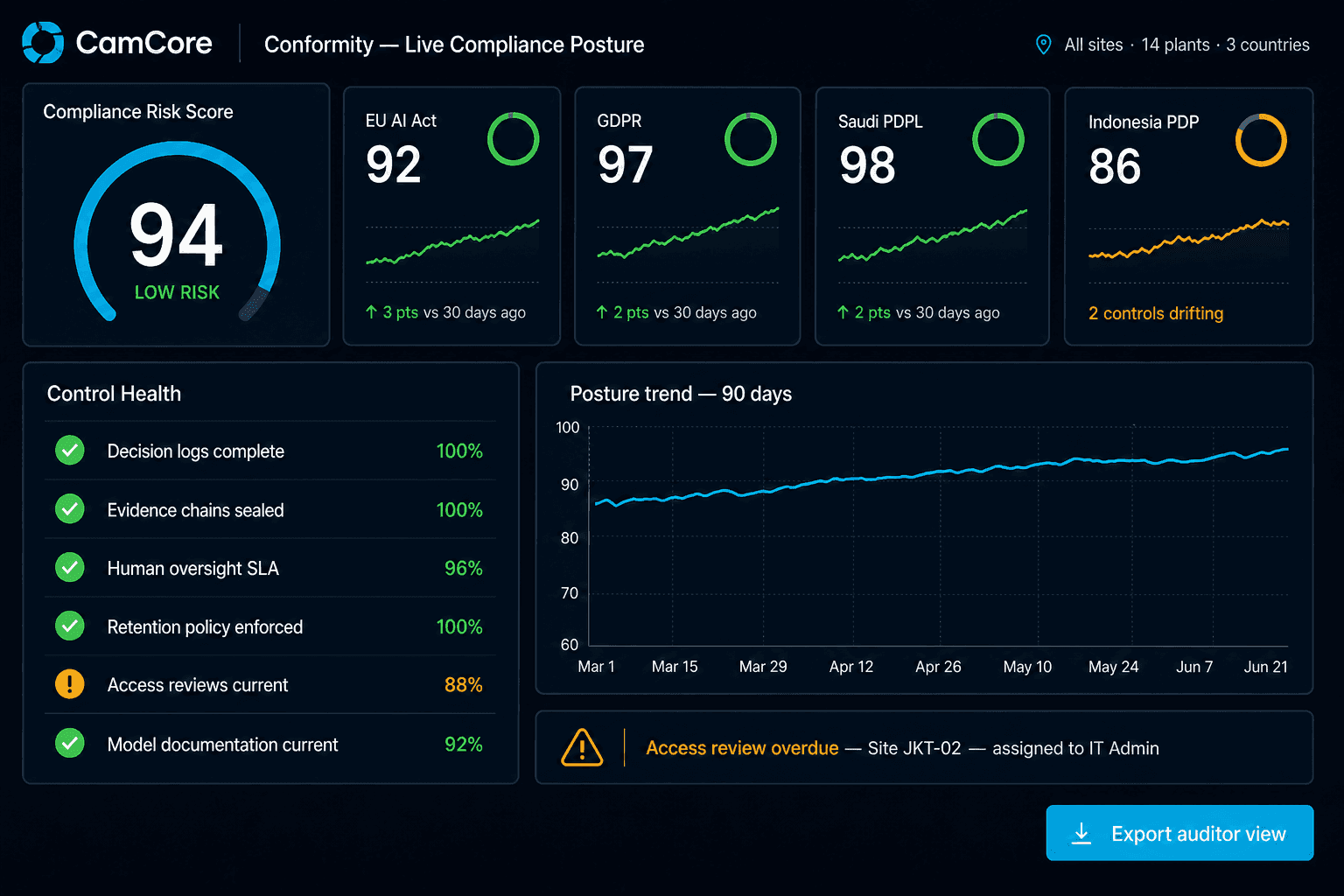
Task: Click the 100% value for Evidence chains
Action: point(459,509)
